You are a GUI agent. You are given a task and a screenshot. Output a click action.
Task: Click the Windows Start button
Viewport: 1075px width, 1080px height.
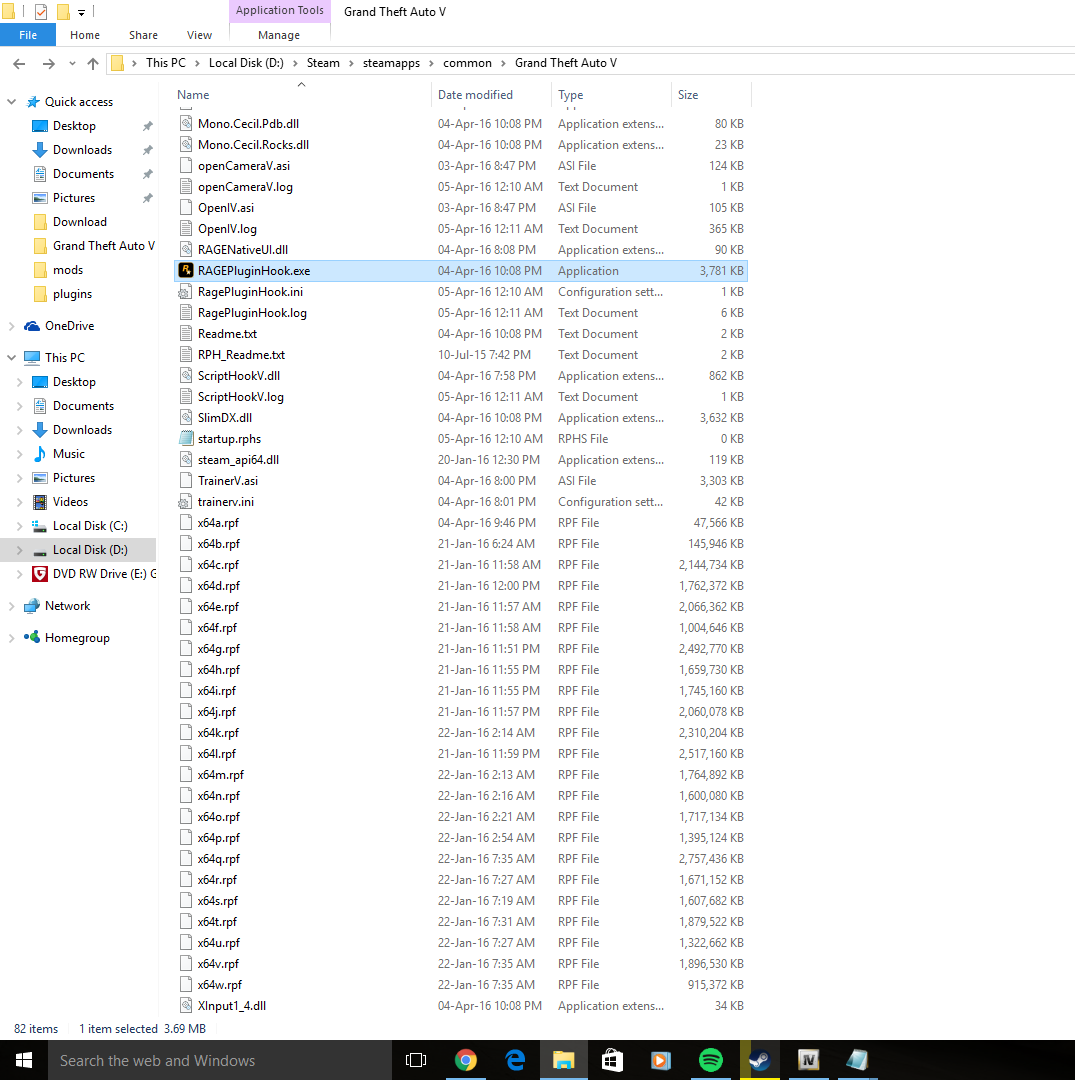pyautogui.click(x=23, y=1060)
